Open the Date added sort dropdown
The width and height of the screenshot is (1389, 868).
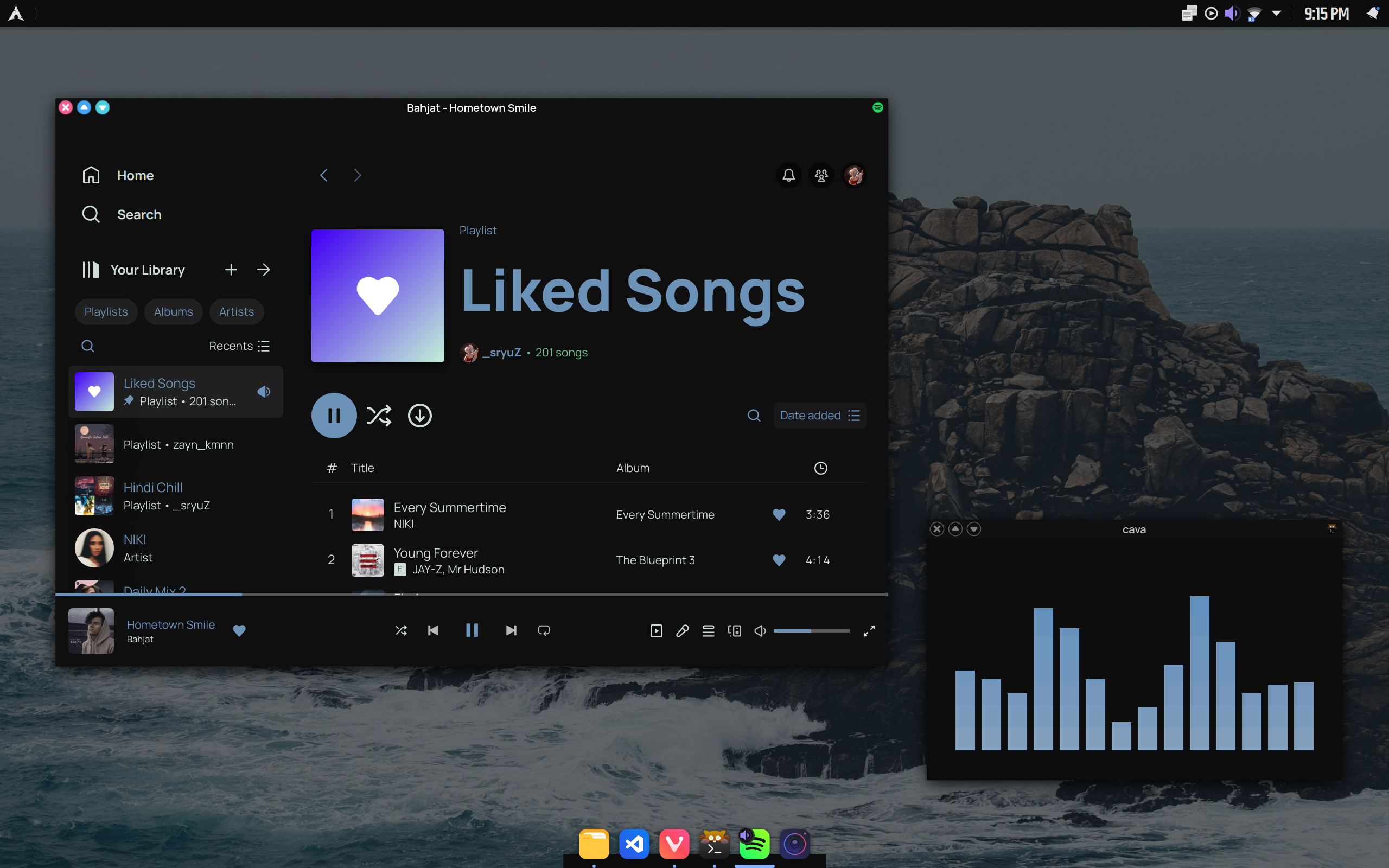(x=820, y=416)
